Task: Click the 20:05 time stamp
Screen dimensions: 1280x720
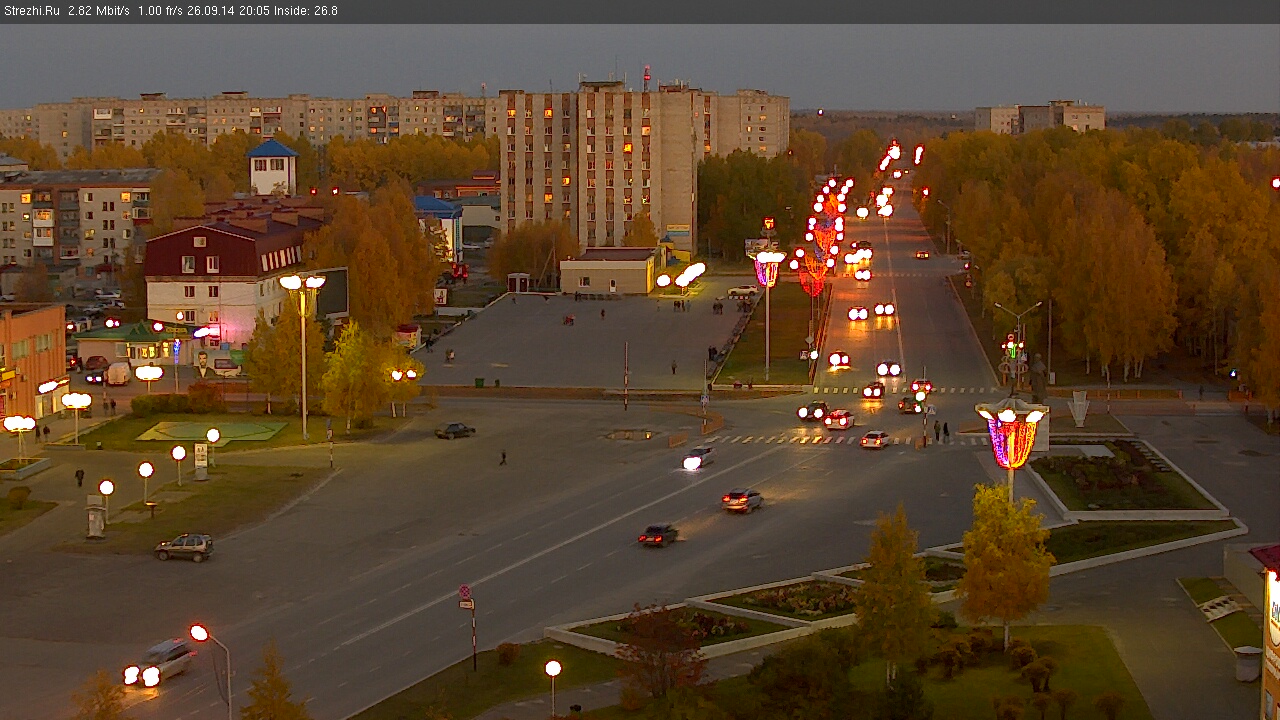Action: (x=254, y=11)
